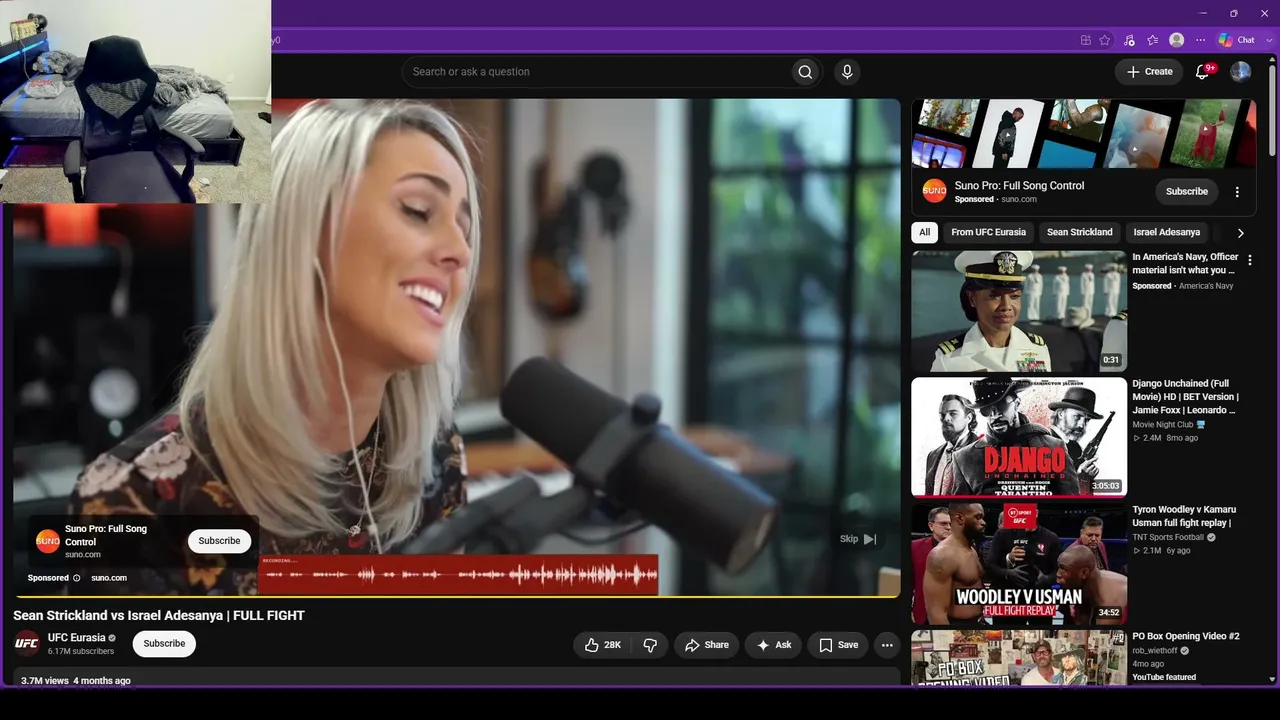
Task: Open Copilot Chat in the browser toolbar
Action: click(1236, 40)
